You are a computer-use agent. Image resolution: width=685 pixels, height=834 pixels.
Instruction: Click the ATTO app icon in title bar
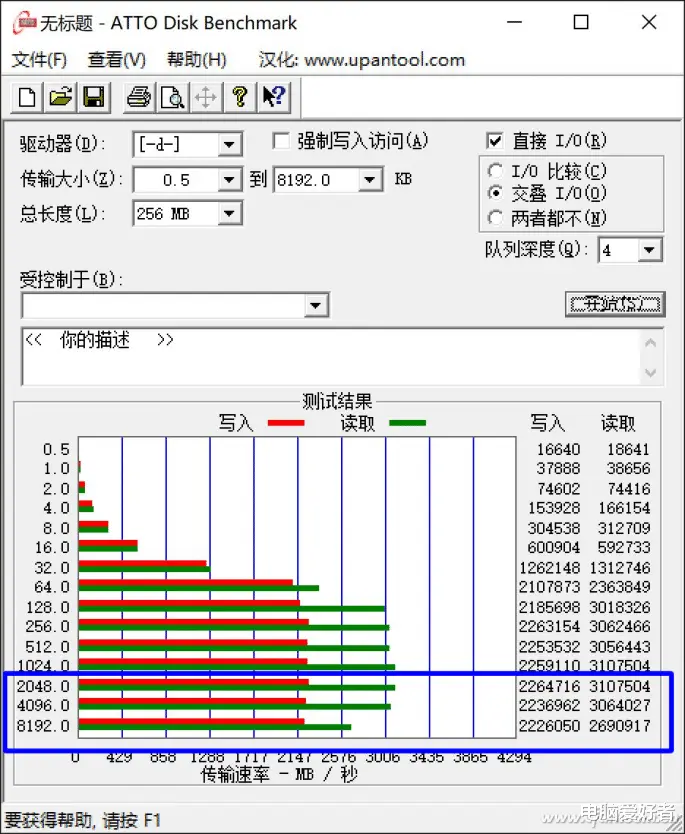click(24, 23)
